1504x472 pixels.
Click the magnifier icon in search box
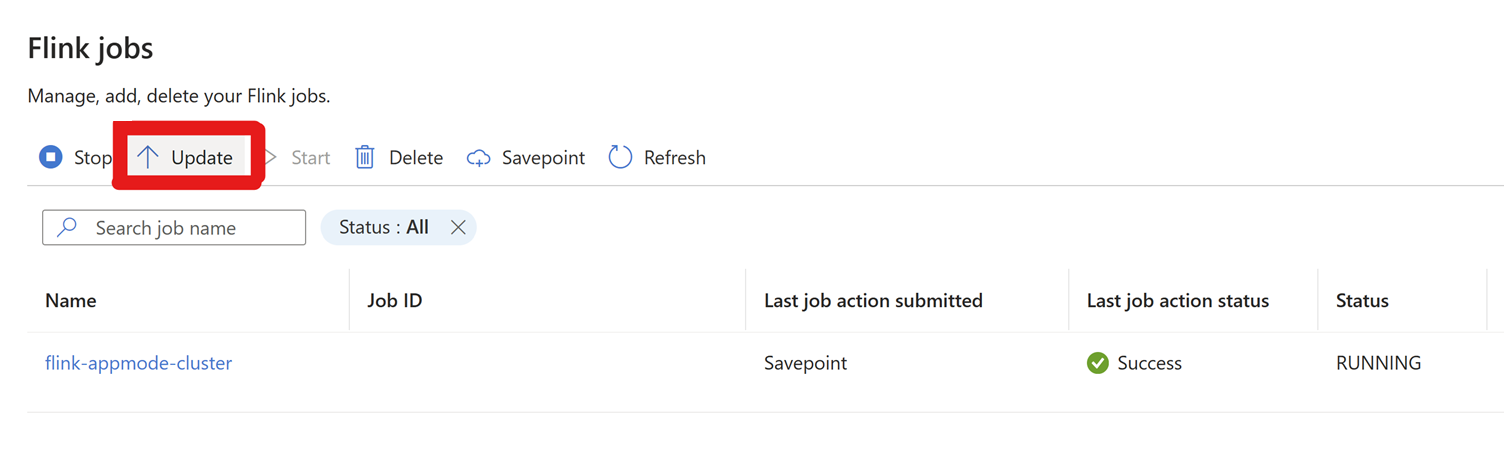pos(67,227)
